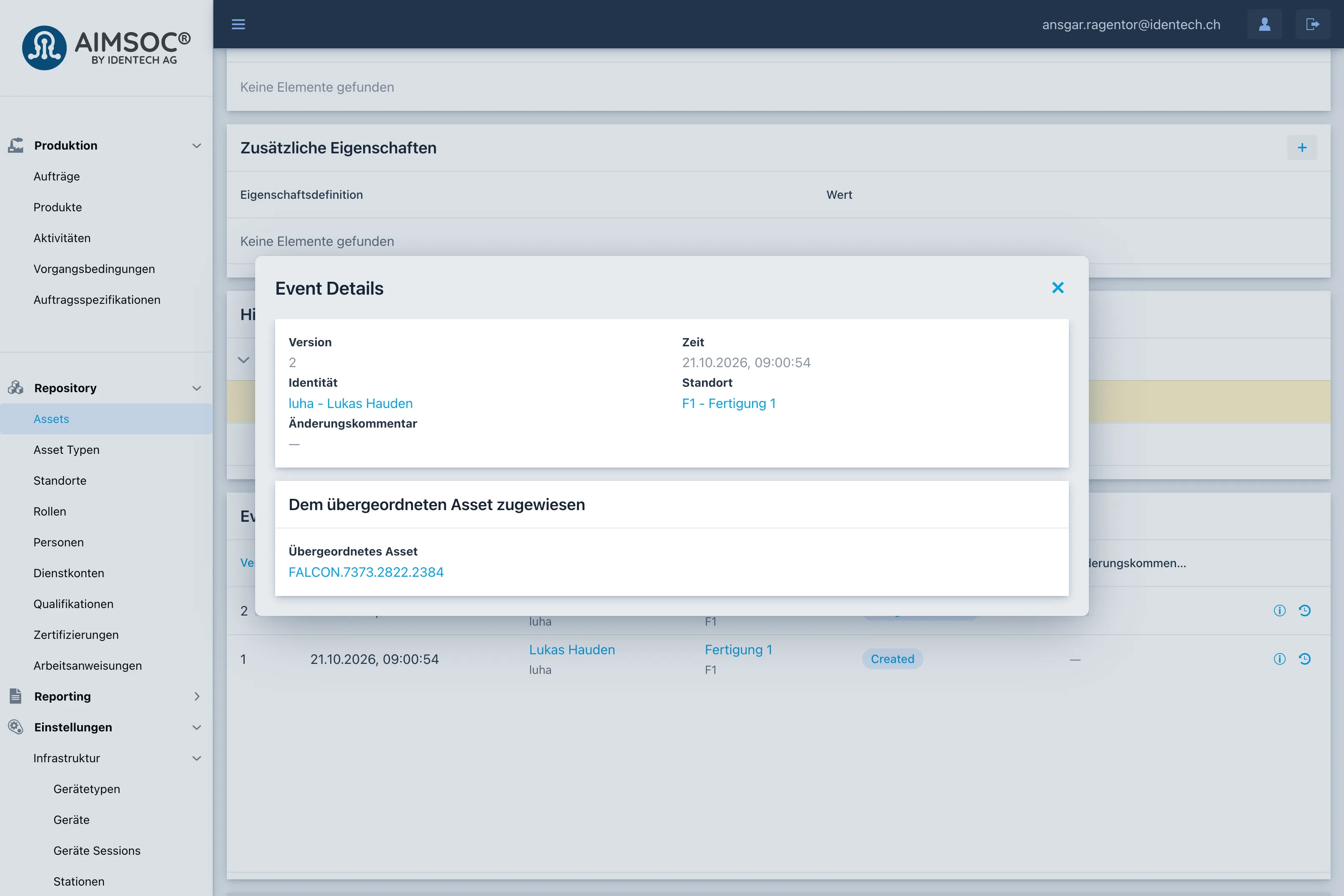Open Standort link F1 - Fertigung 1
The image size is (1344, 896).
729,403
